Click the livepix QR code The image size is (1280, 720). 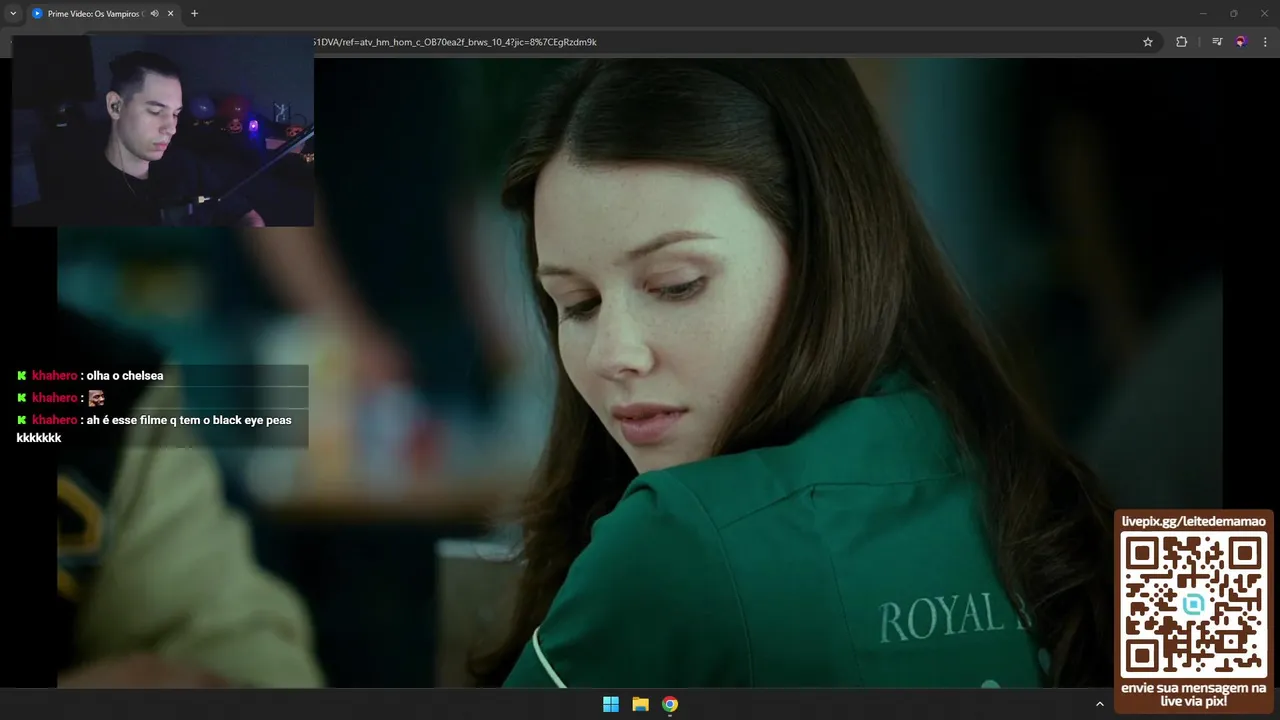[x=1193, y=605]
